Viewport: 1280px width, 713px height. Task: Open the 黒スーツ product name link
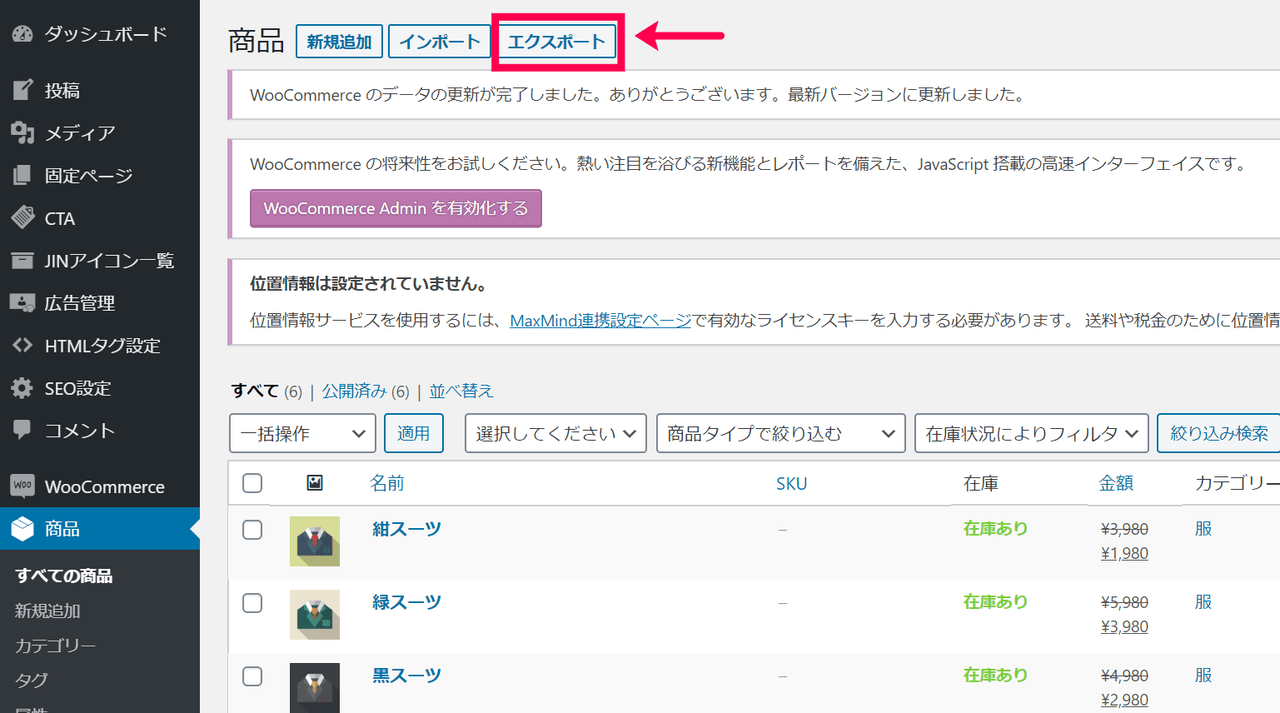(407, 675)
